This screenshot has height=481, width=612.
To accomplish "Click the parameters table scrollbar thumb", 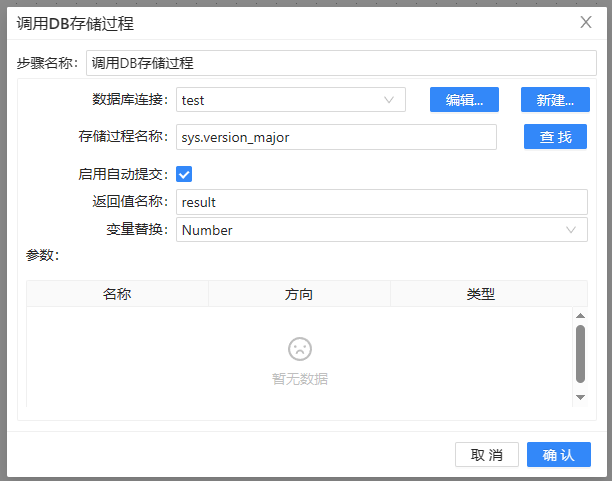I will click(580, 353).
